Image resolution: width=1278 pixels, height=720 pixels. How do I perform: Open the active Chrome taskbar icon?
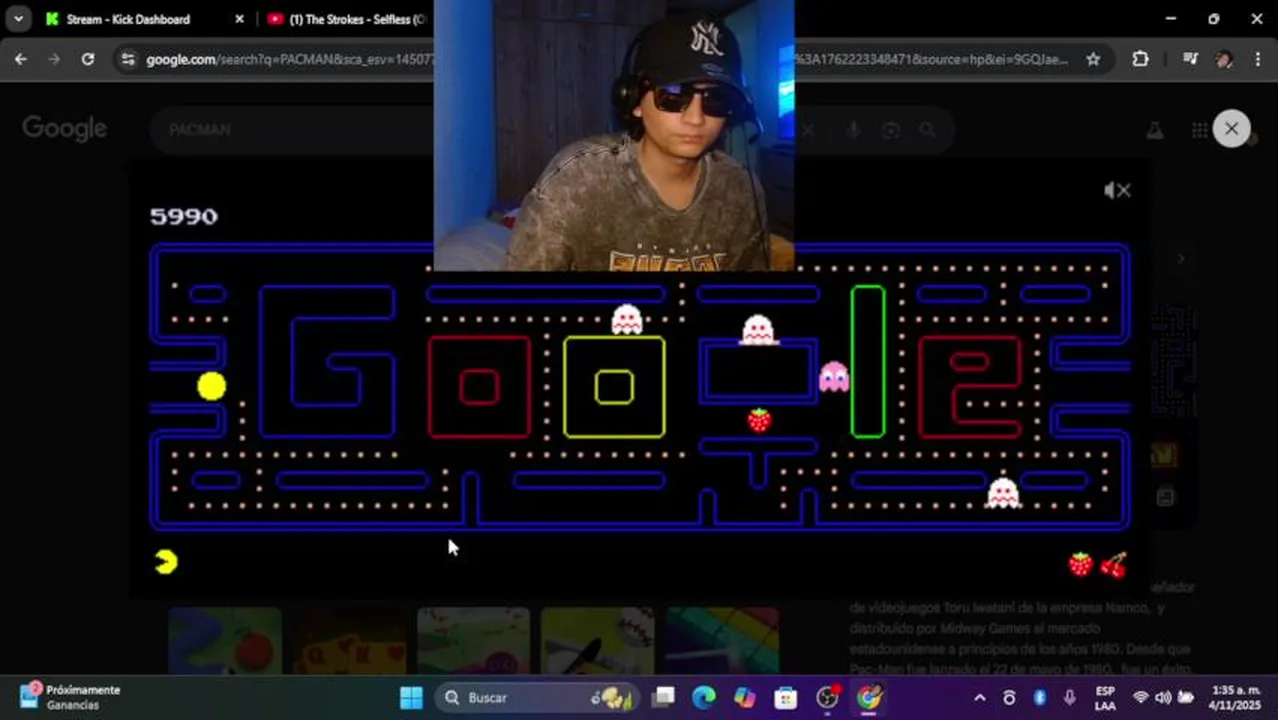click(869, 697)
